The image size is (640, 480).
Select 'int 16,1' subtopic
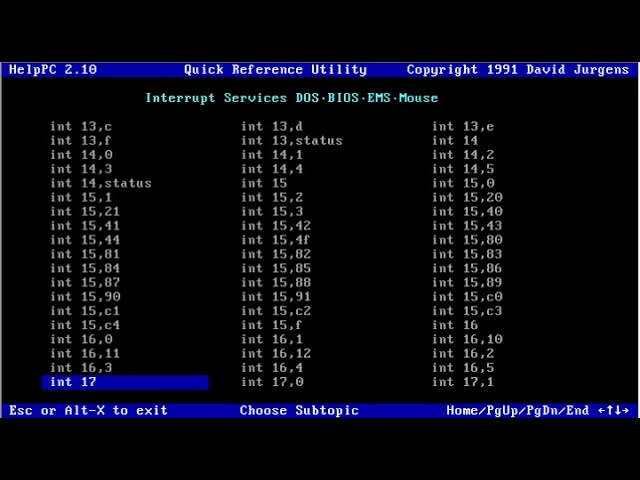pos(272,339)
